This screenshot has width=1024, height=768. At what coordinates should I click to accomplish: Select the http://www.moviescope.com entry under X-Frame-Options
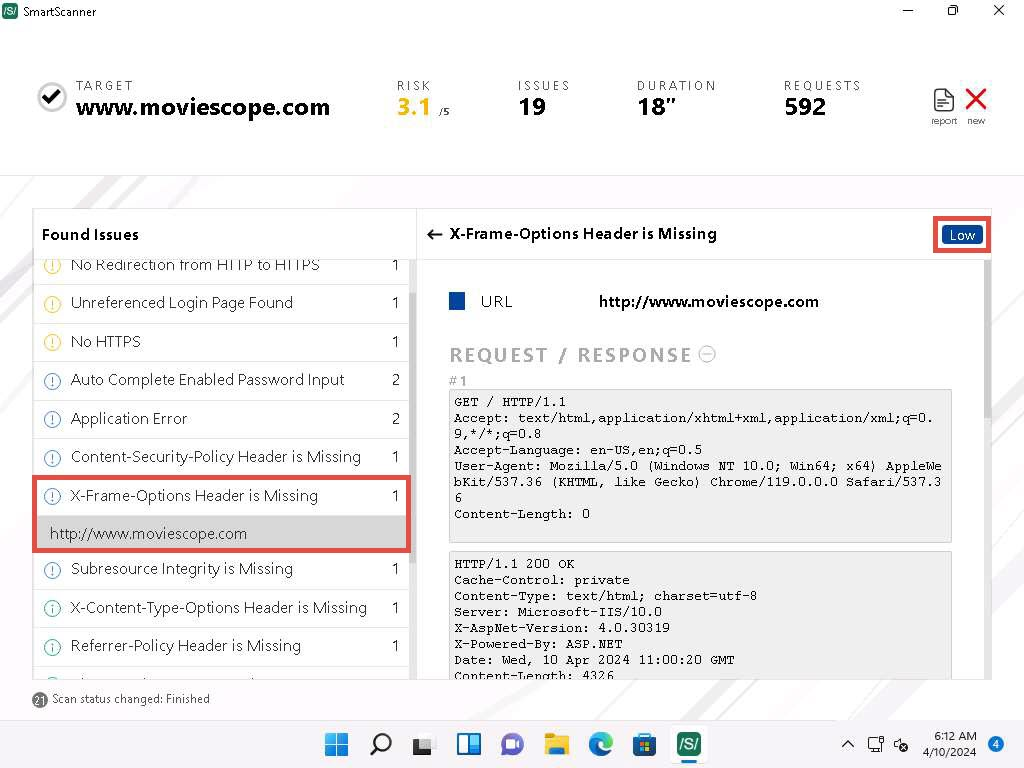click(148, 534)
